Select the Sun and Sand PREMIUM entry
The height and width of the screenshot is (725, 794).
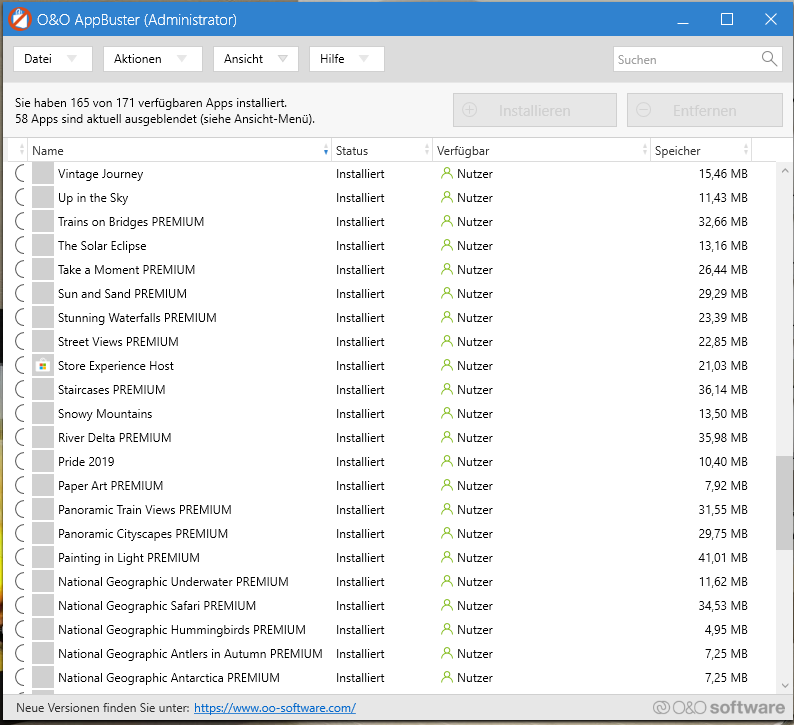(122, 294)
